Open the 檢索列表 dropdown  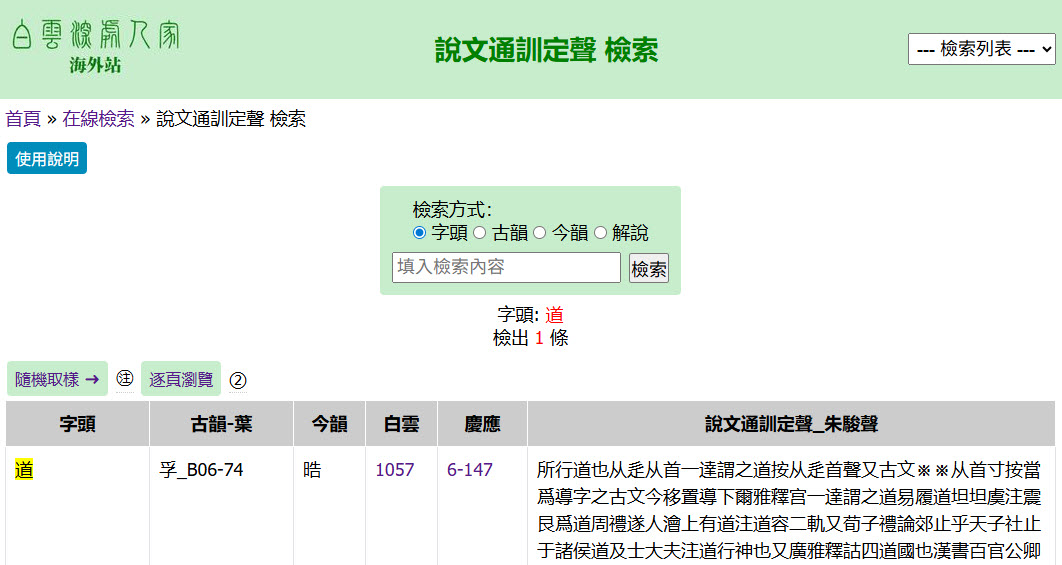coord(981,49)
